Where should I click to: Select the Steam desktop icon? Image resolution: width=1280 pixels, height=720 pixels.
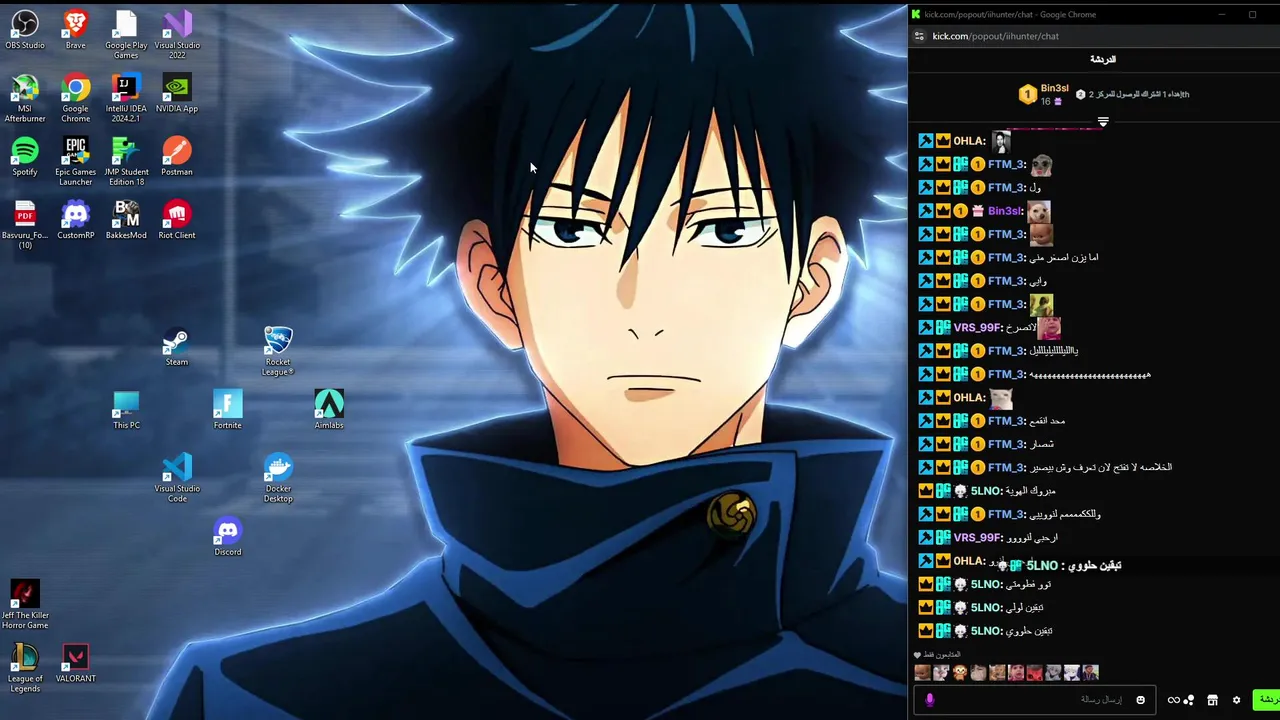pos(177,347)
